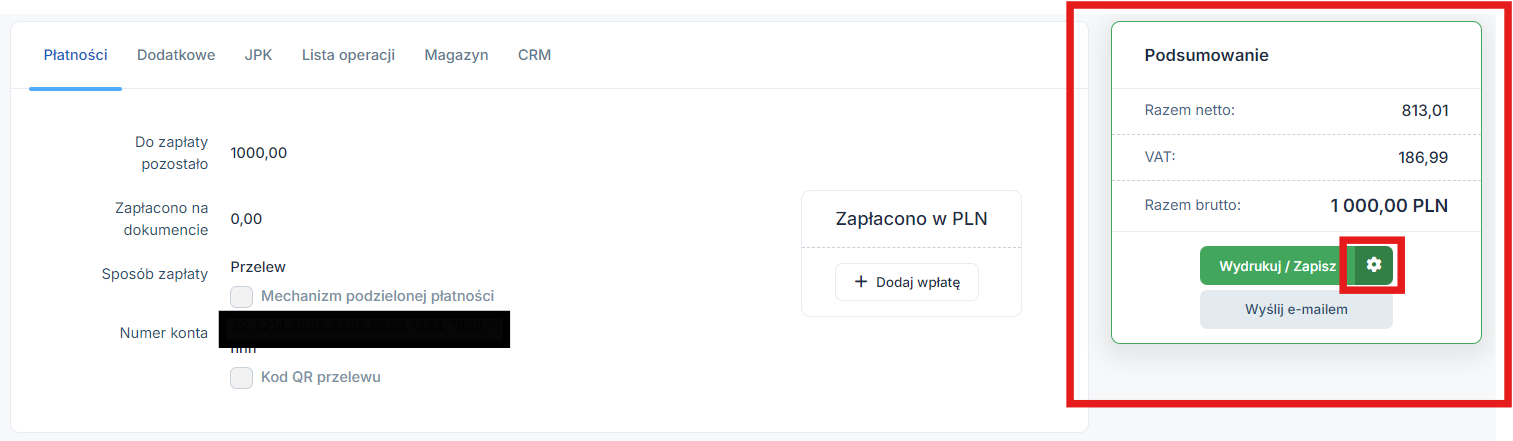Switch to the Dodatkowe tab
Image resolution: width=1513 pixels, height=441 pixels.
pyautogui.click(x=176, y=55)
